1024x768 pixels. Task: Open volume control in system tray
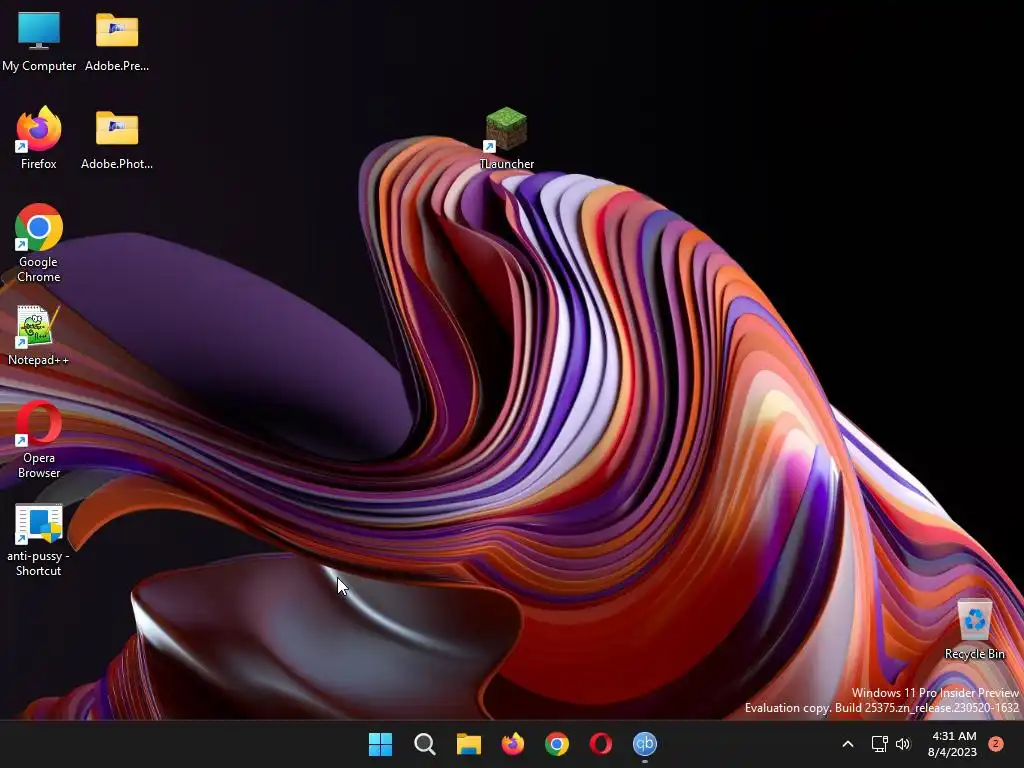[x=903, y=744]
